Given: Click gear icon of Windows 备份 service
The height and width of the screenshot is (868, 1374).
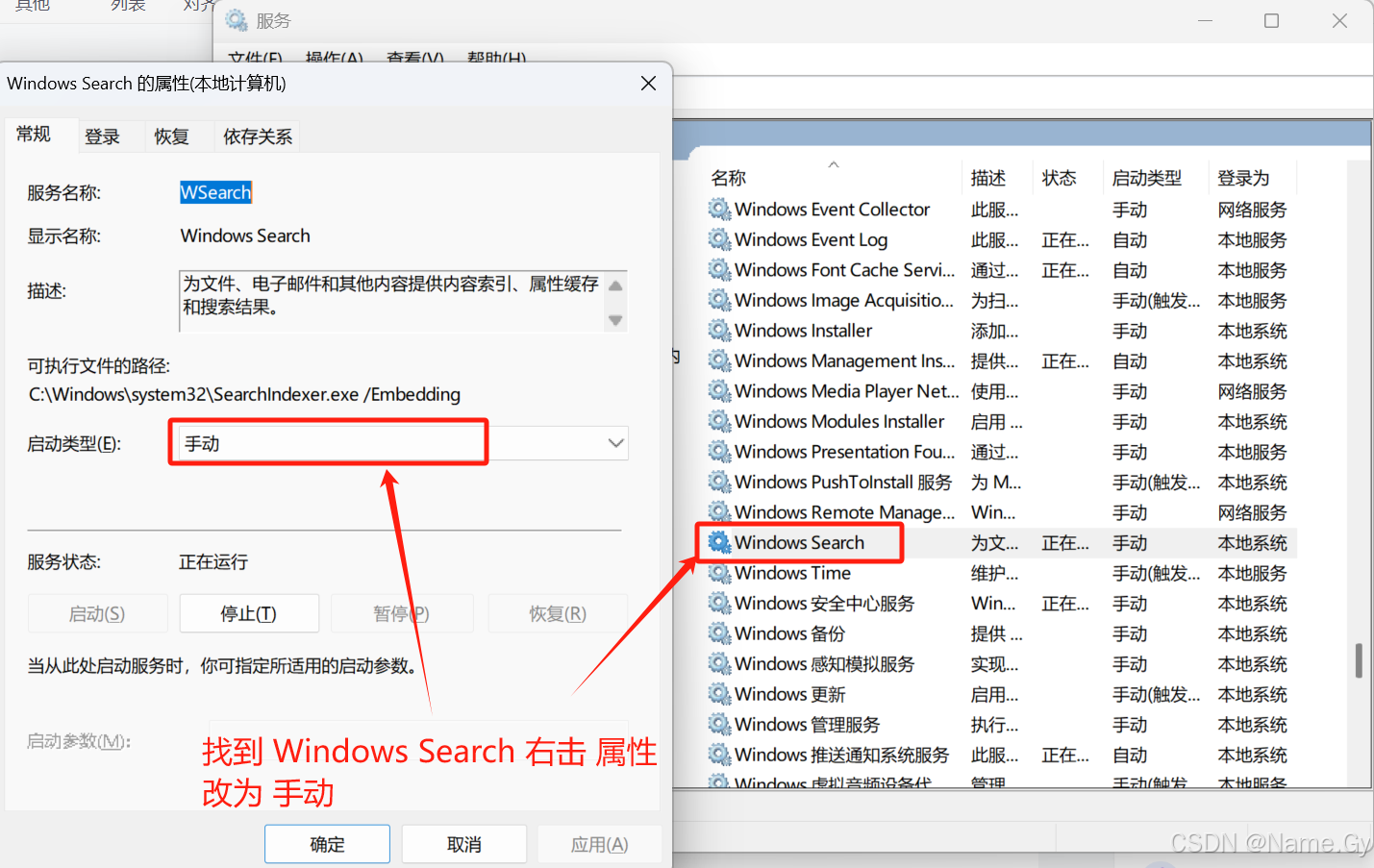Looking at the screenshot, I should point(719,633).
